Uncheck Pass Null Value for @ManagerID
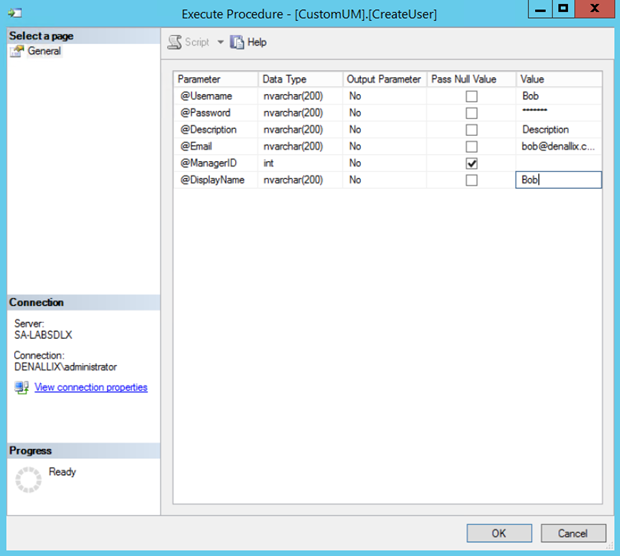Screen dimensions: 620x556 pyautogui.click(x=471, y=163)
